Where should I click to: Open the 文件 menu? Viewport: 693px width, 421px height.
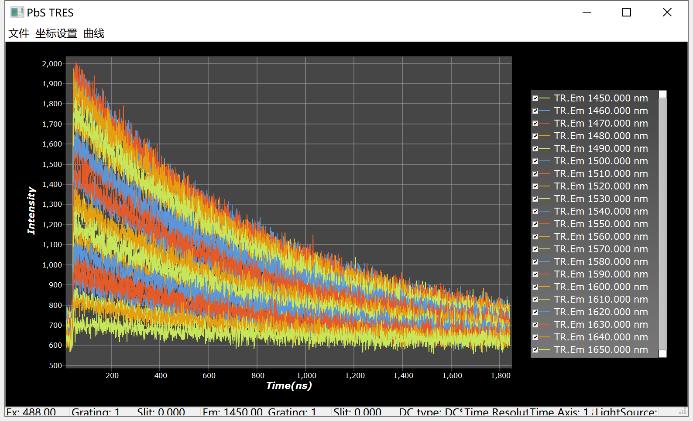pos(18,33)
